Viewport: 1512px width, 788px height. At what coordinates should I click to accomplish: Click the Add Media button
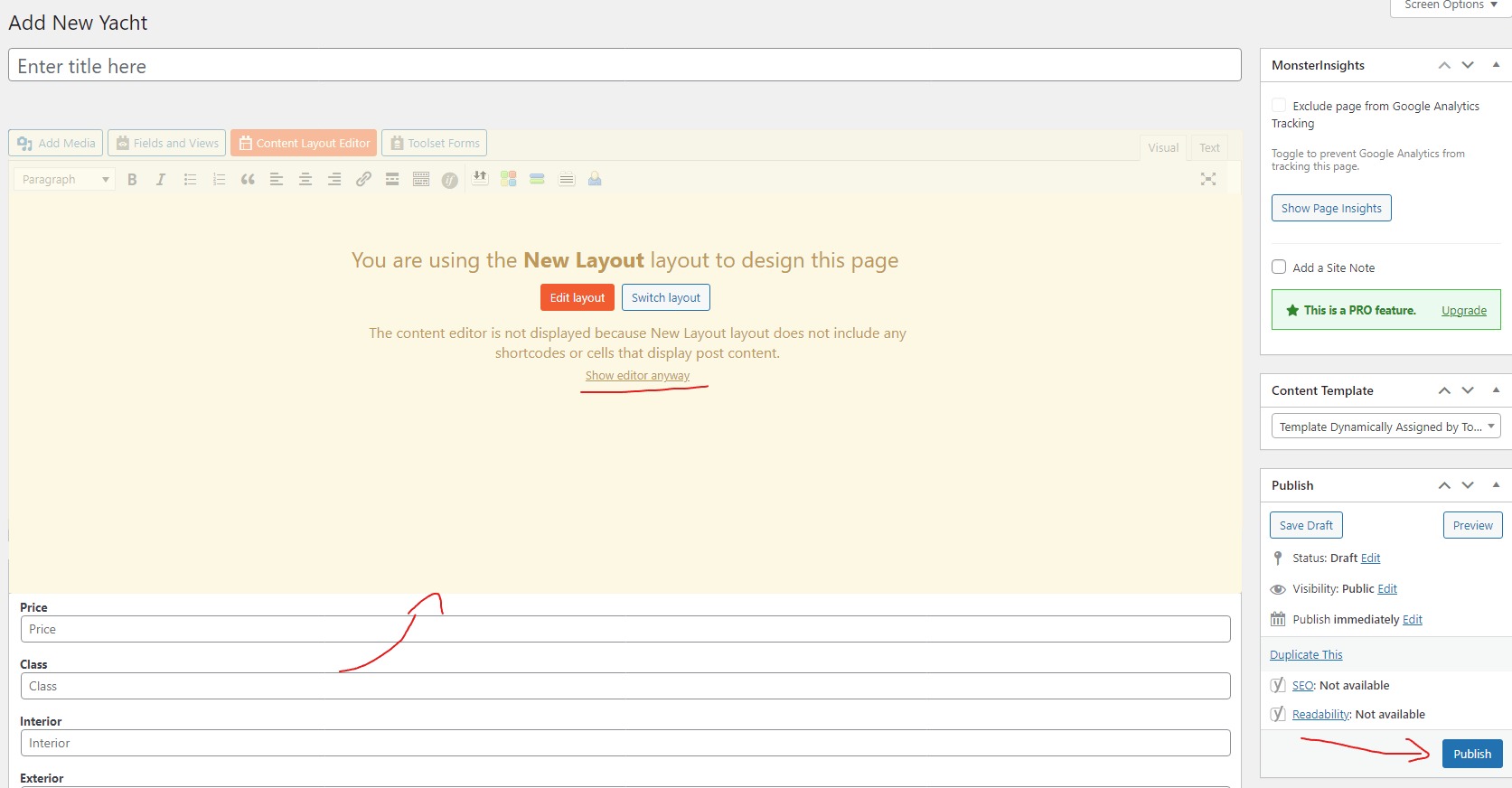(x=56, y=143)
